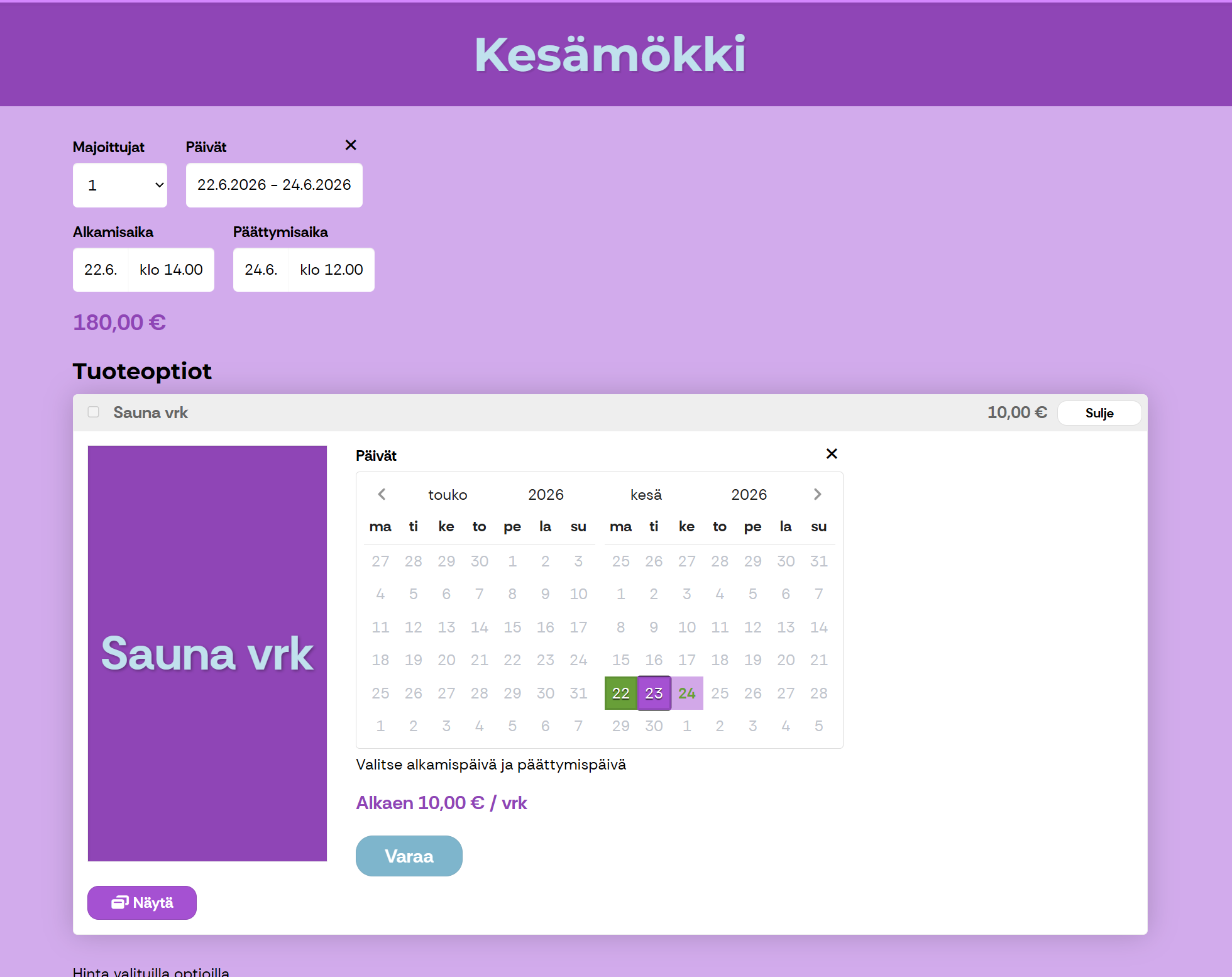Screen dimensions: 1232x977
Task: Select June 25 in the kesä calendar row
Action: pyautogui.click(x=720, y=693)
